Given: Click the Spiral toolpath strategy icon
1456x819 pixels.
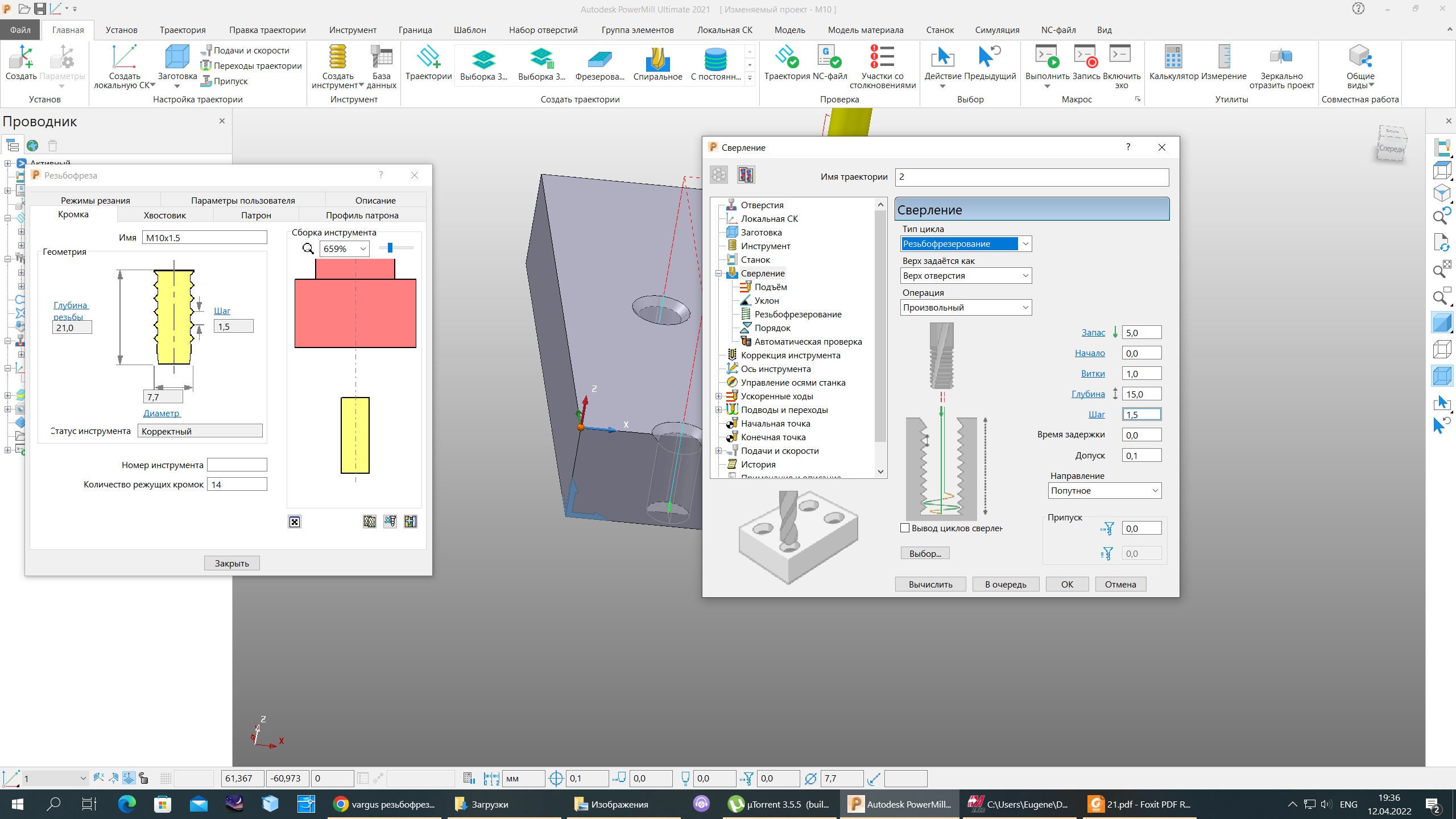Looking at the screenshot, I should point(657,59).
